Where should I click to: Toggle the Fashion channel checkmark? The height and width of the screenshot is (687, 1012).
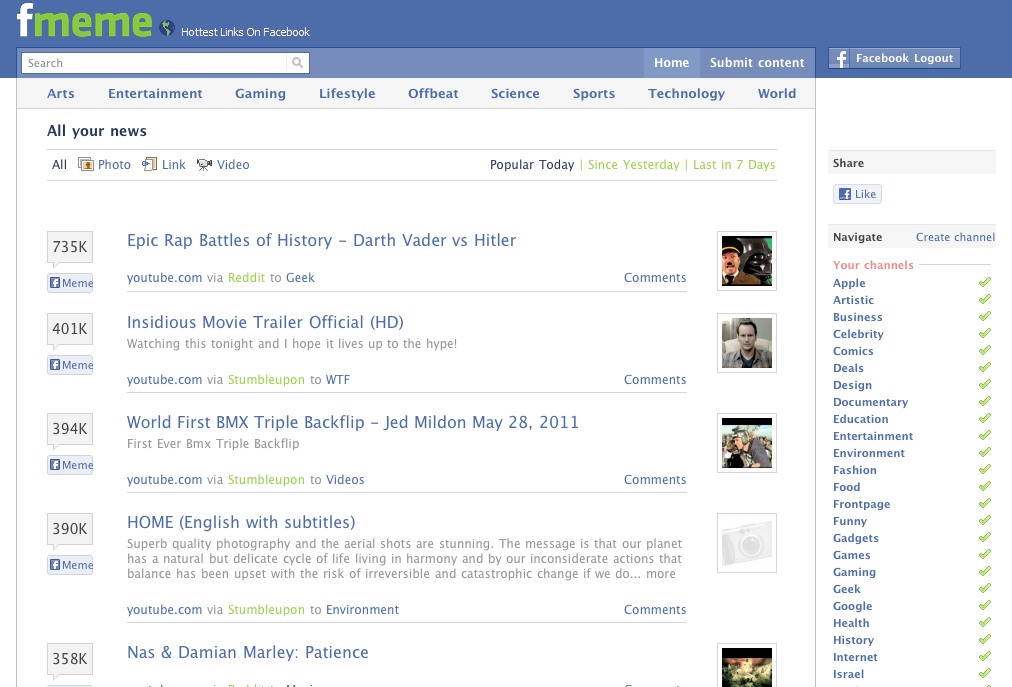click(985, 469)
